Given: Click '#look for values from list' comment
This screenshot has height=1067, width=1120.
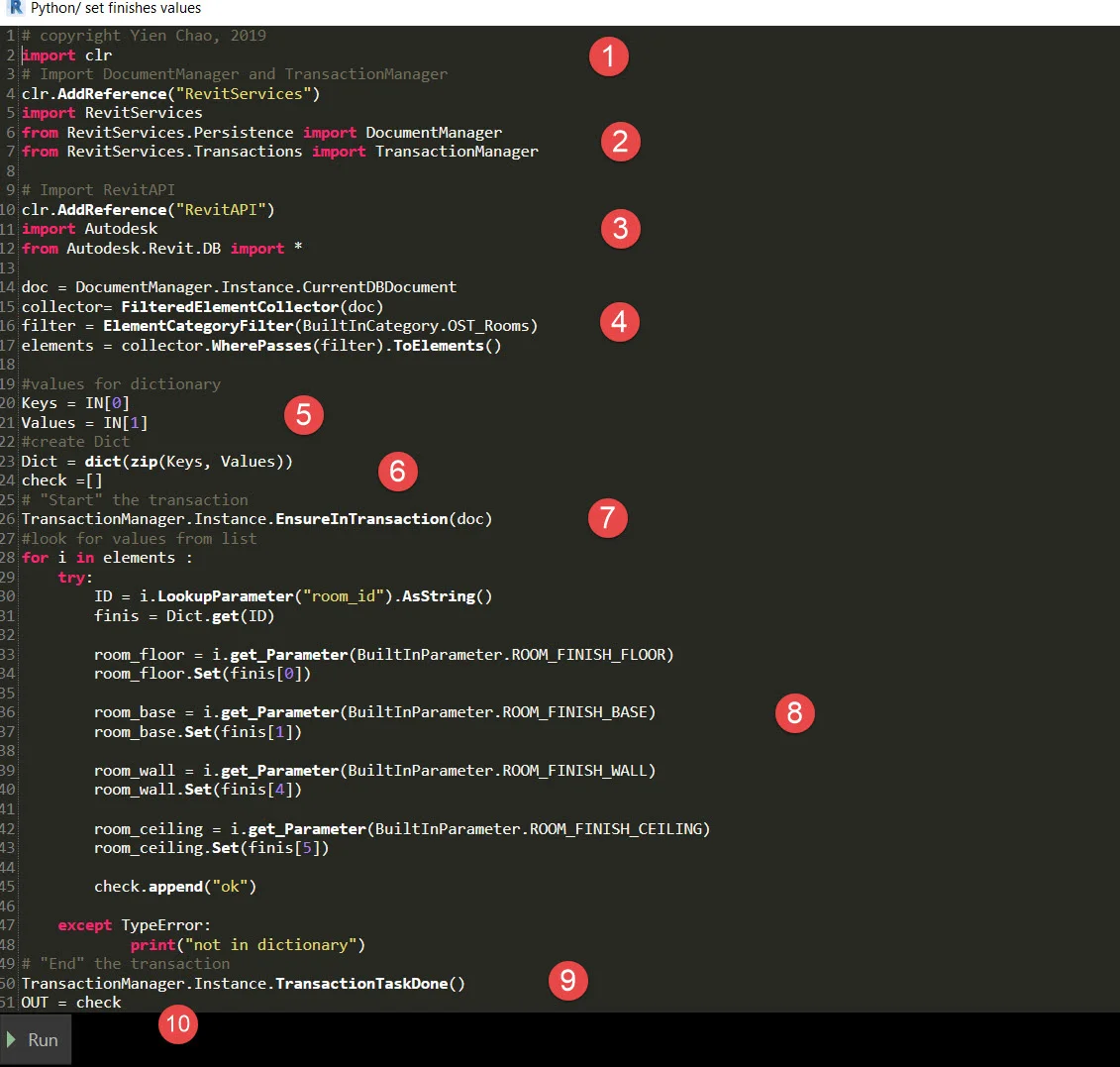Looking at the screenshot, I should (140, 538).
